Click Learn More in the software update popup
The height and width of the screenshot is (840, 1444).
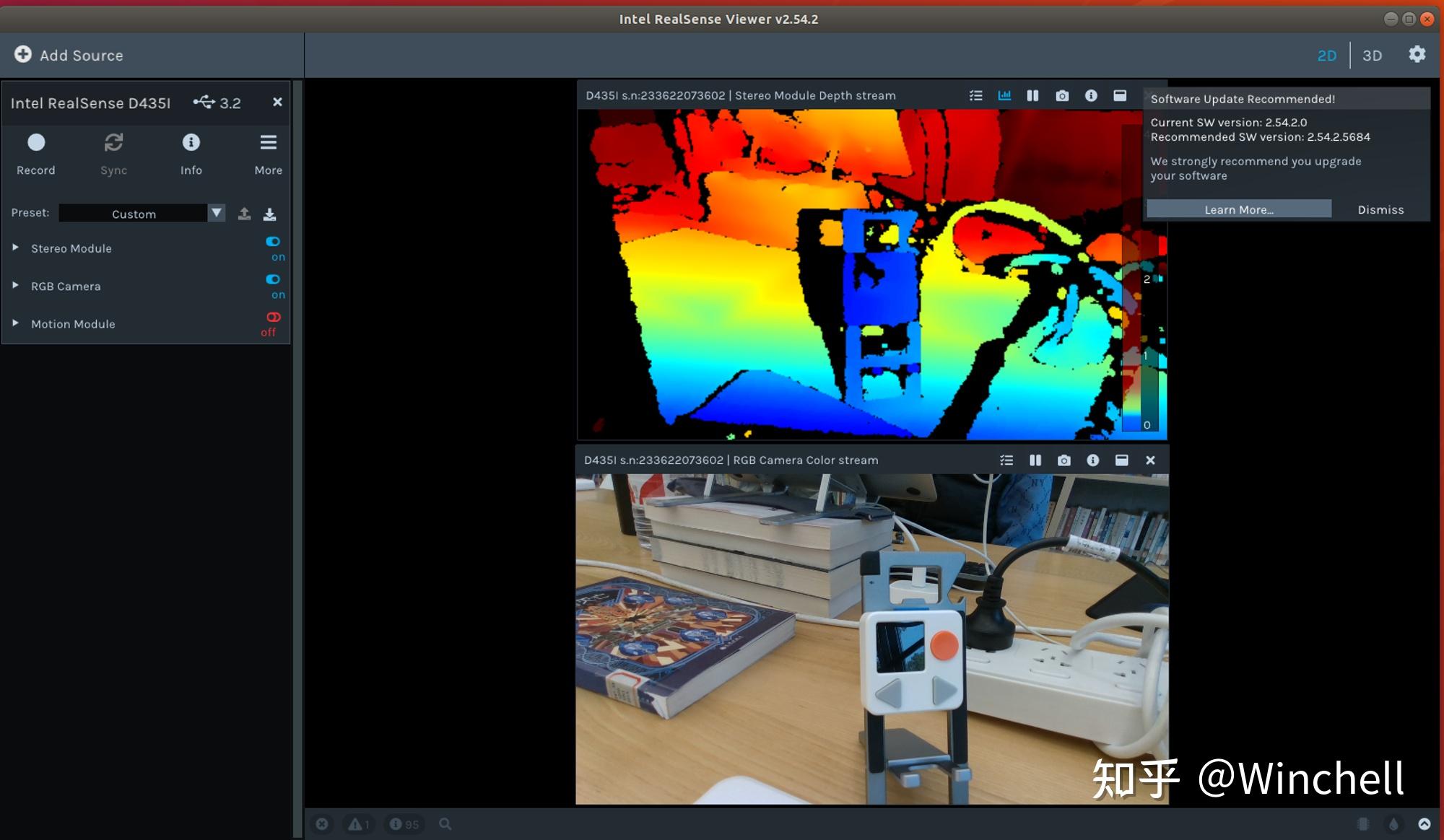point(1238,209)
